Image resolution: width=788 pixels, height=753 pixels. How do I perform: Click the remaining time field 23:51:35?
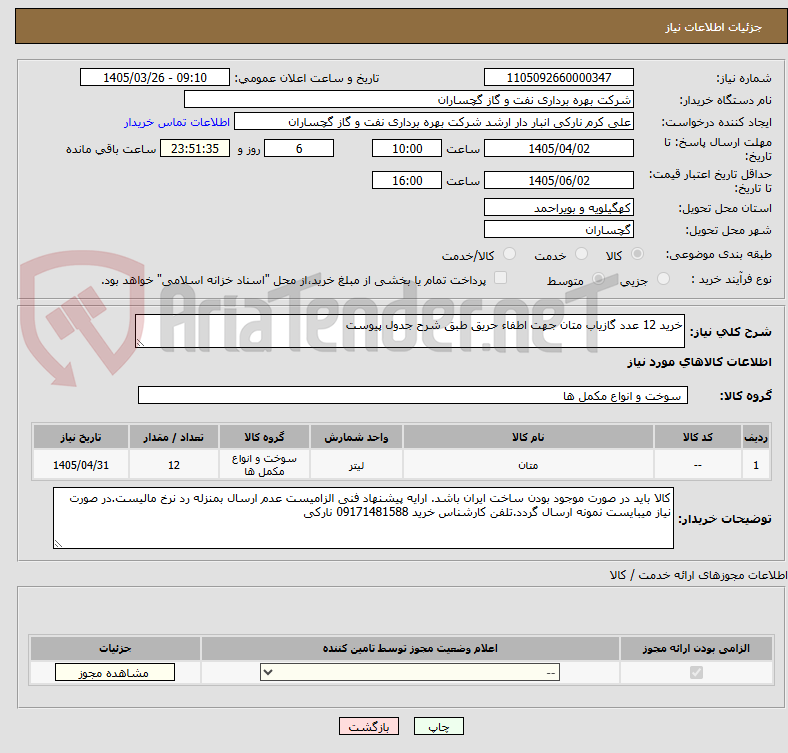[x=195, y=148]
